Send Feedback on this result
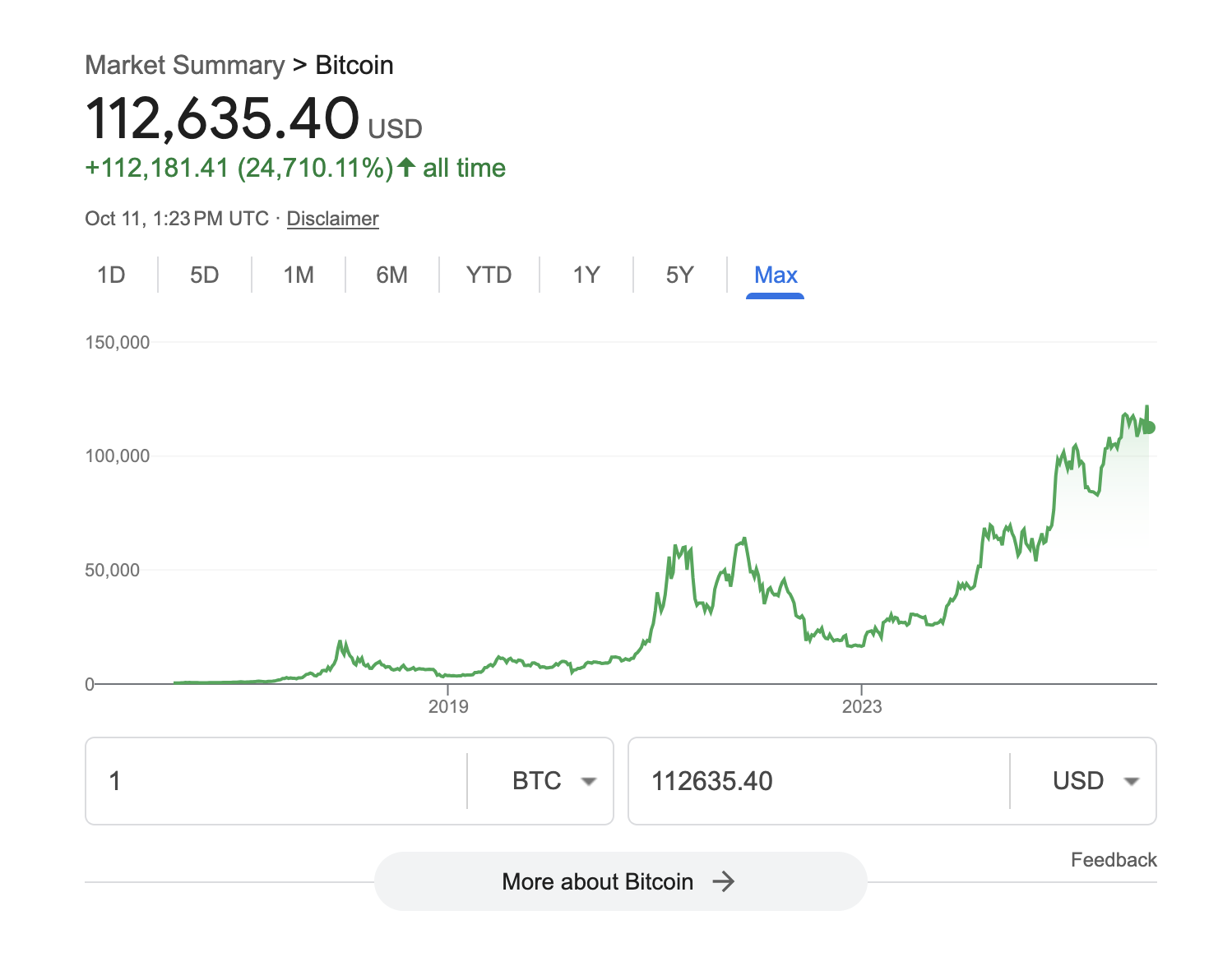 click(x=1114, y=860)
